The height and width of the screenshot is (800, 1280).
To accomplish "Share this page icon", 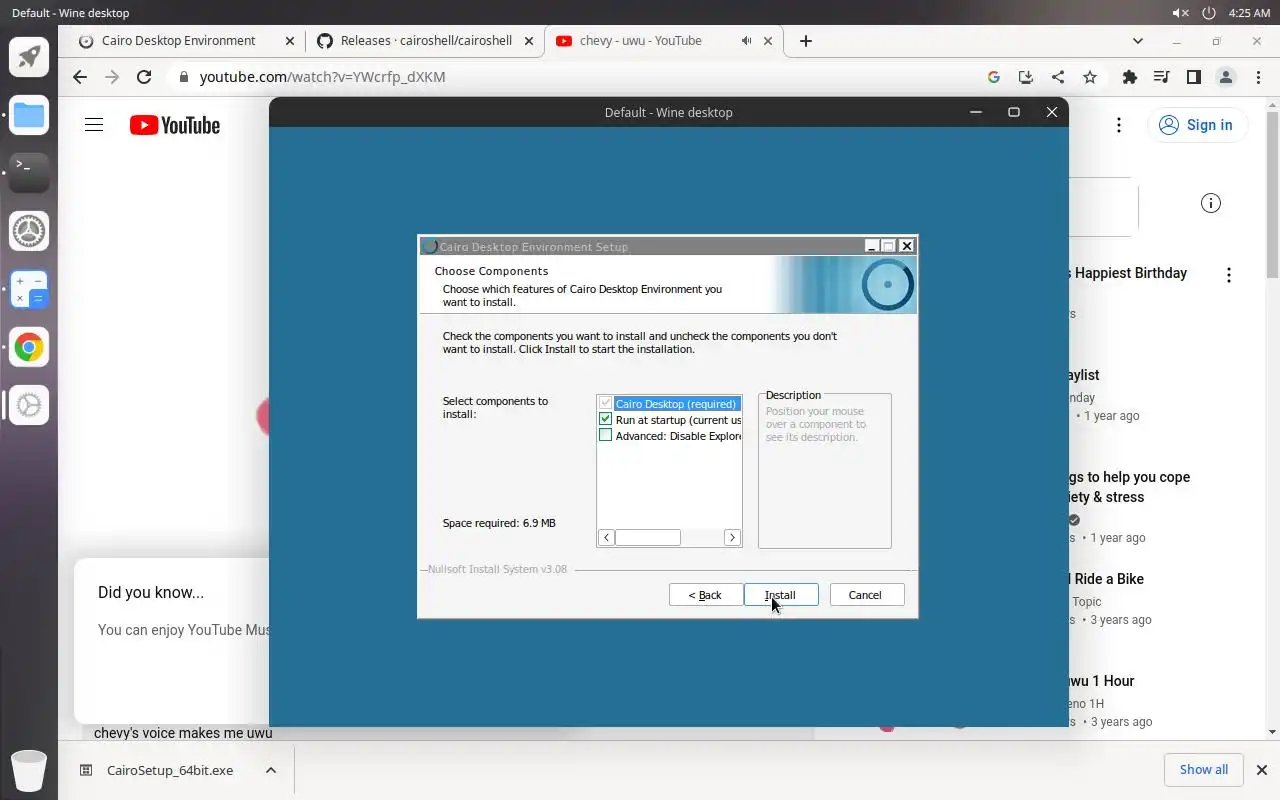I will tap(1058, 77).
